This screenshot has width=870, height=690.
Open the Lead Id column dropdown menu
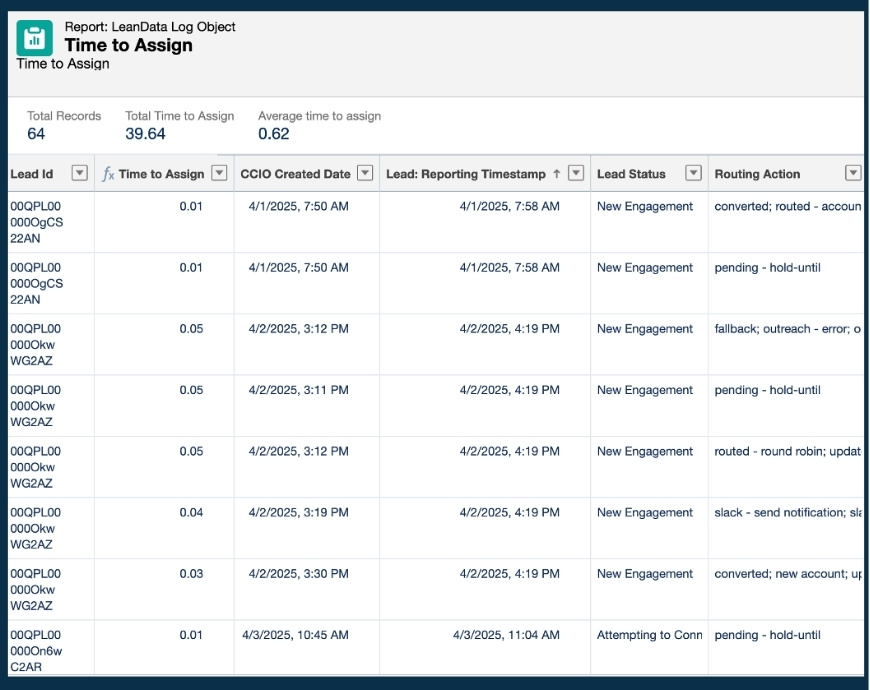[x=80, y=173]
